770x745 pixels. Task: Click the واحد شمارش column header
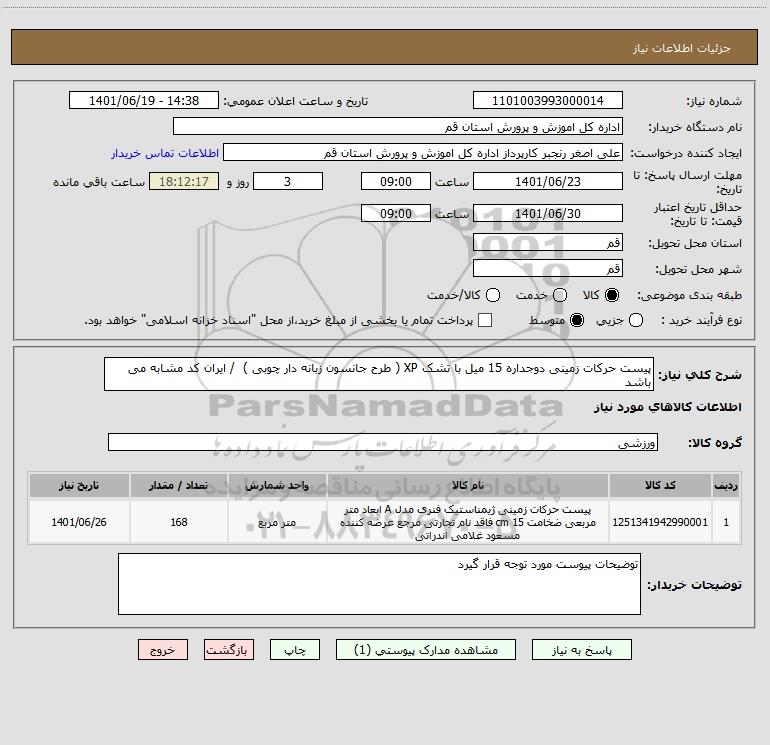[277, 485]
